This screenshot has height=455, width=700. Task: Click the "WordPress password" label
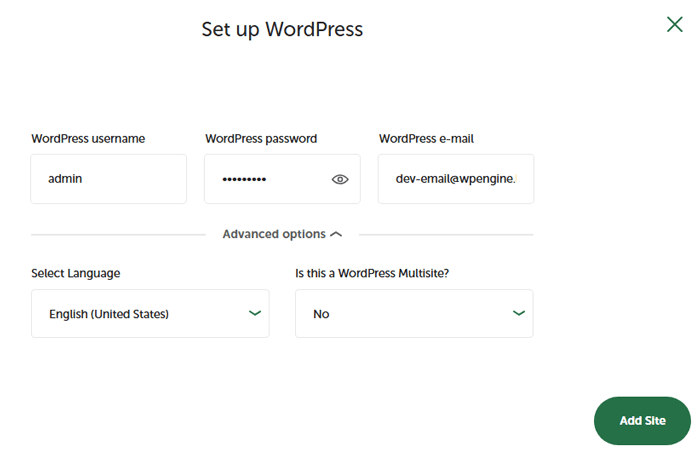[261, 139]
